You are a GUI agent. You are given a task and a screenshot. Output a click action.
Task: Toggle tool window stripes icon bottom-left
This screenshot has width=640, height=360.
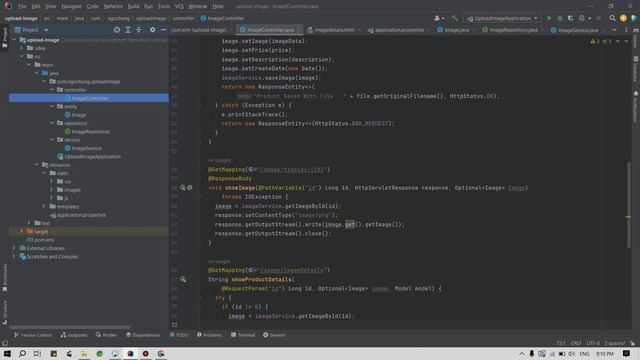pyautogui.click(x=4, y=343)
